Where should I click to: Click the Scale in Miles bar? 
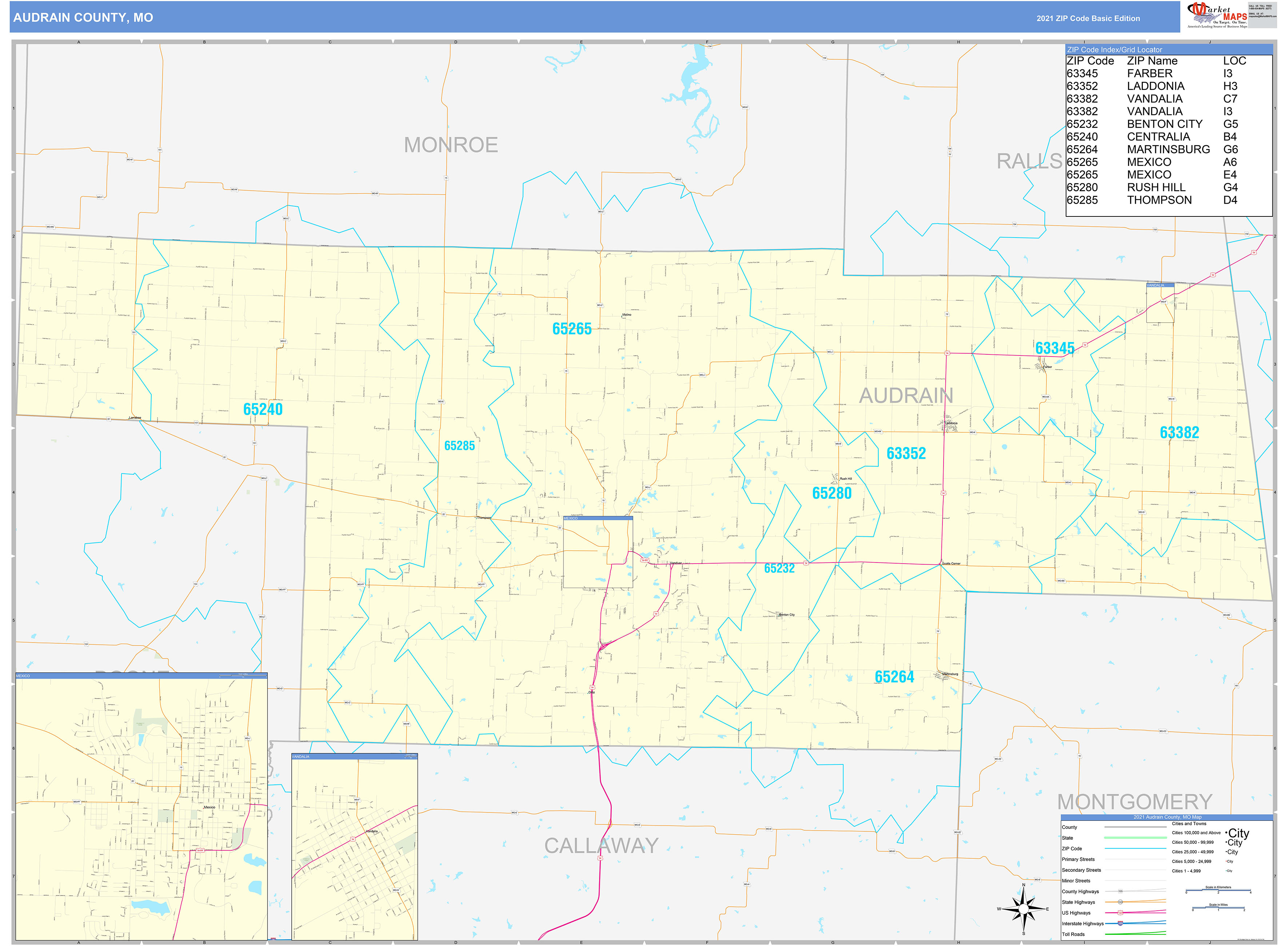1218,908
